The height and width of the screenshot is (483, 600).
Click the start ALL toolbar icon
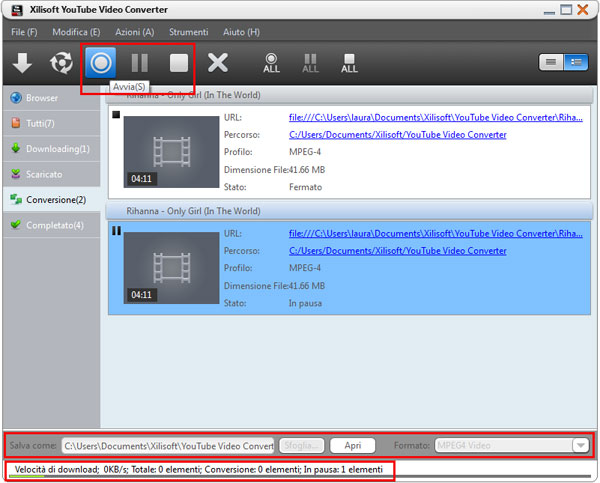(271, 63)
